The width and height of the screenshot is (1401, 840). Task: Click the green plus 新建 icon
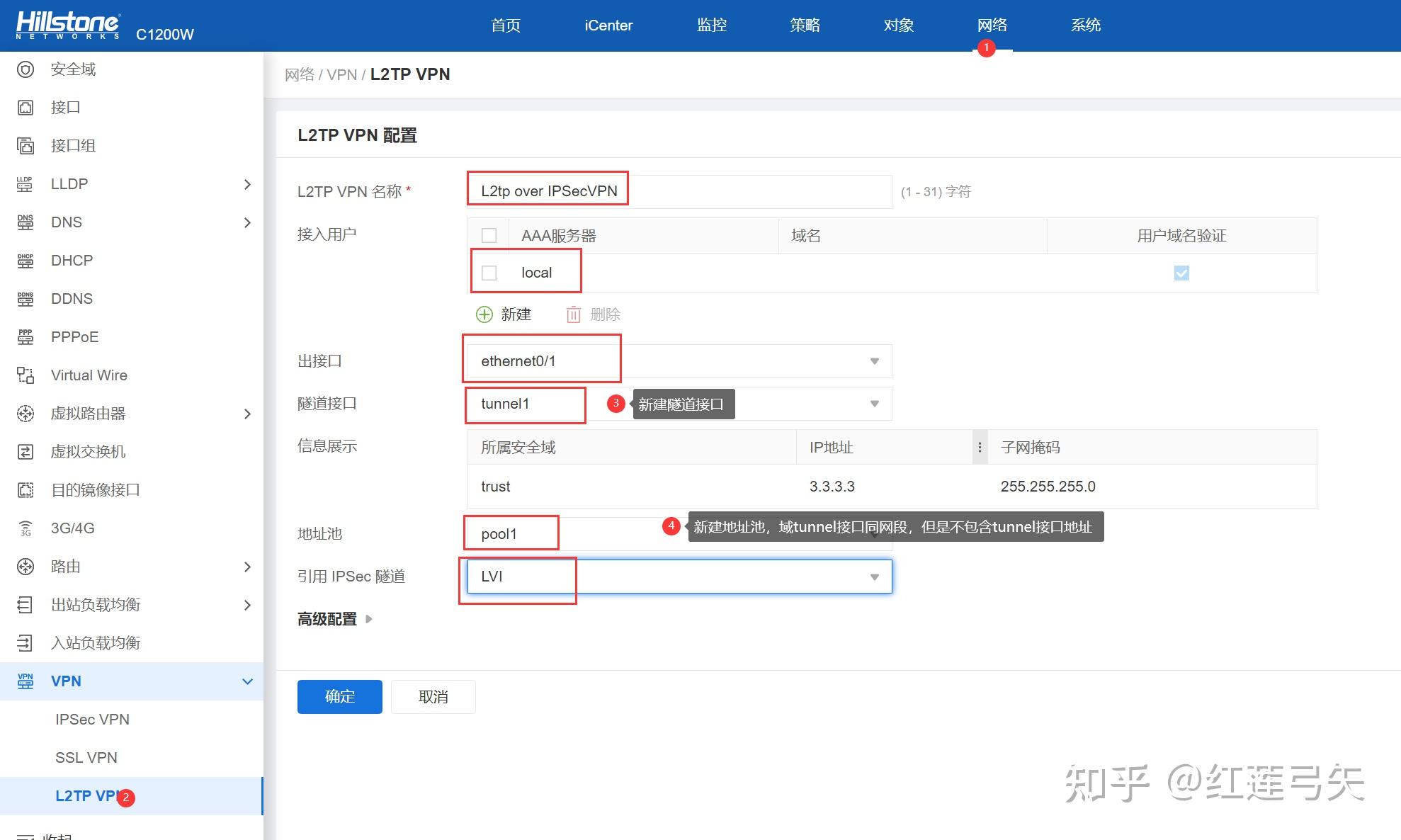click(484, 314)
